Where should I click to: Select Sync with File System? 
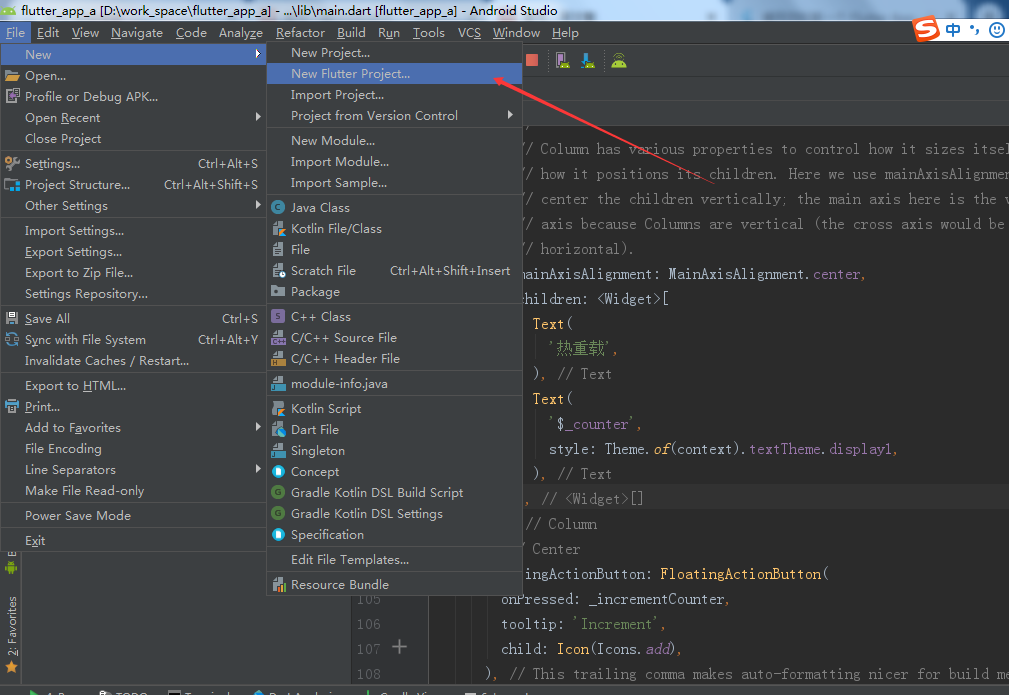(x=133, y=340)
